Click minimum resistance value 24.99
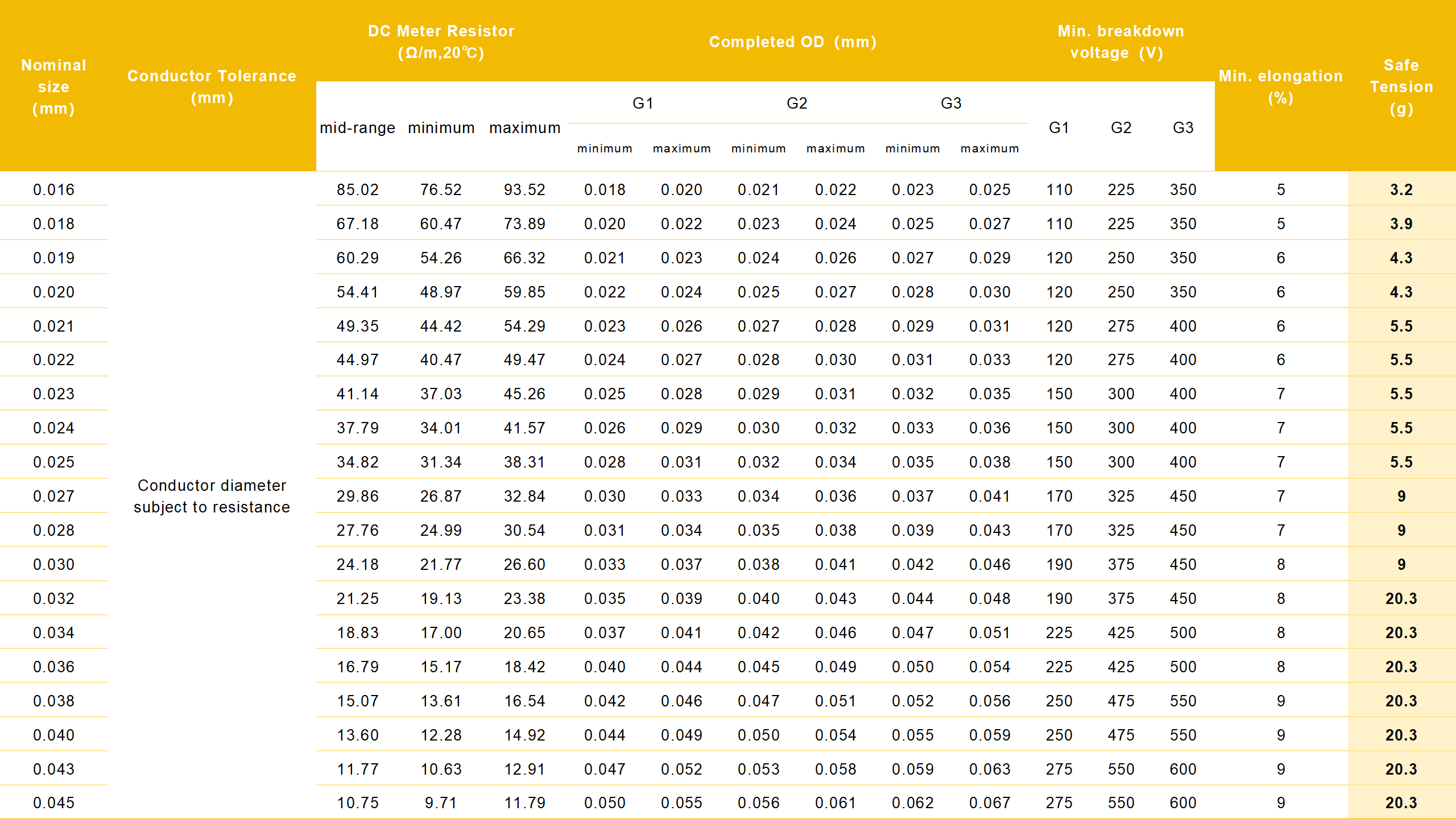 point(441,530)
